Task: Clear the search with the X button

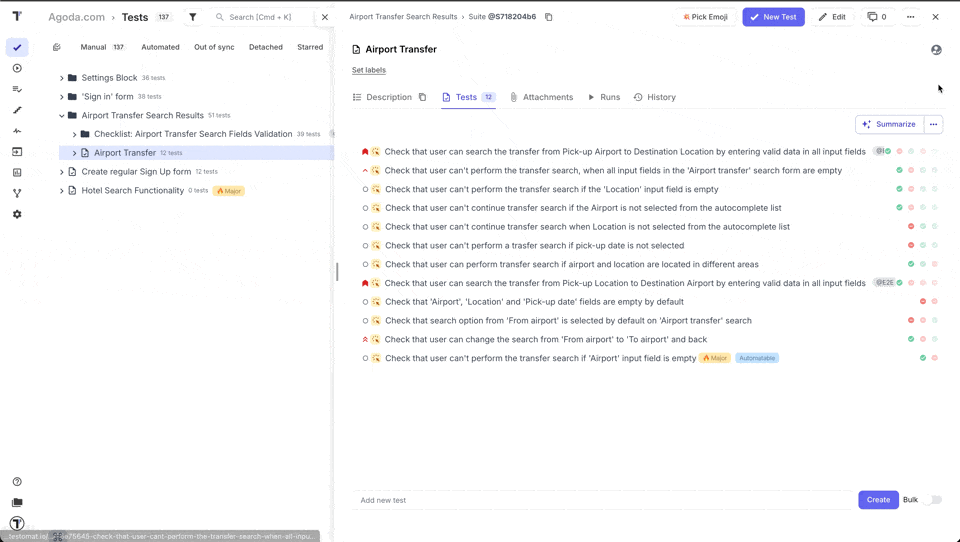Action: 325,17
